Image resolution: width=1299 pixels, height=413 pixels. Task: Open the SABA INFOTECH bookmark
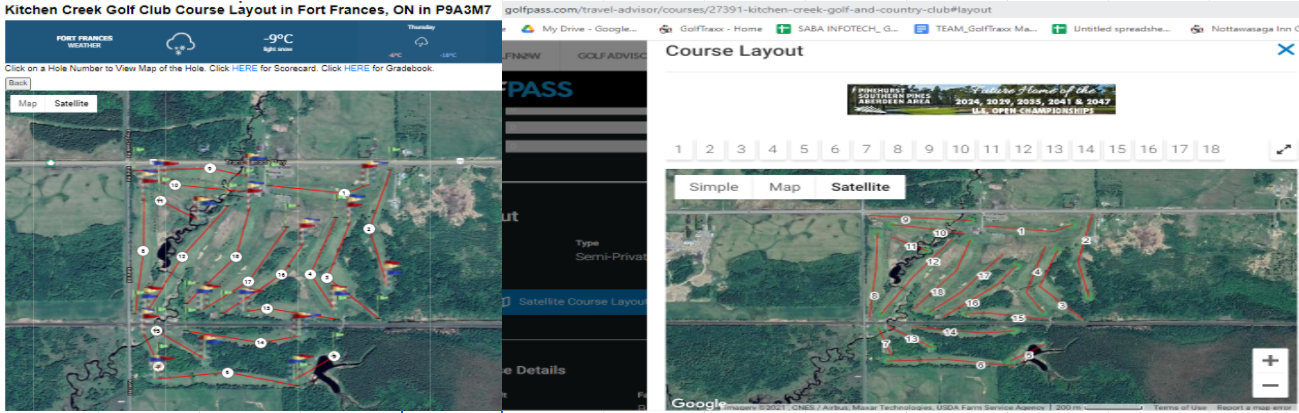point(838,29)
